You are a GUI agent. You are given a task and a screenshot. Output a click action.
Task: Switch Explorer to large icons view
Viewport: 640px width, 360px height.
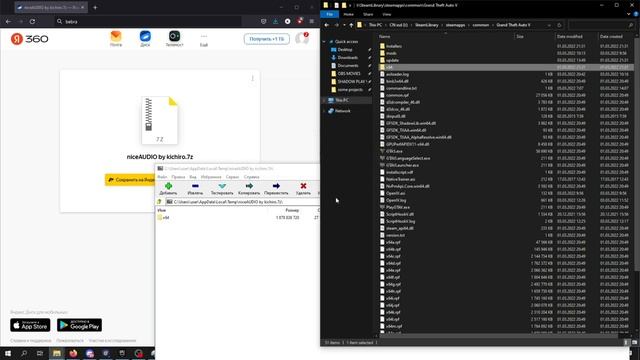(634, 342)
